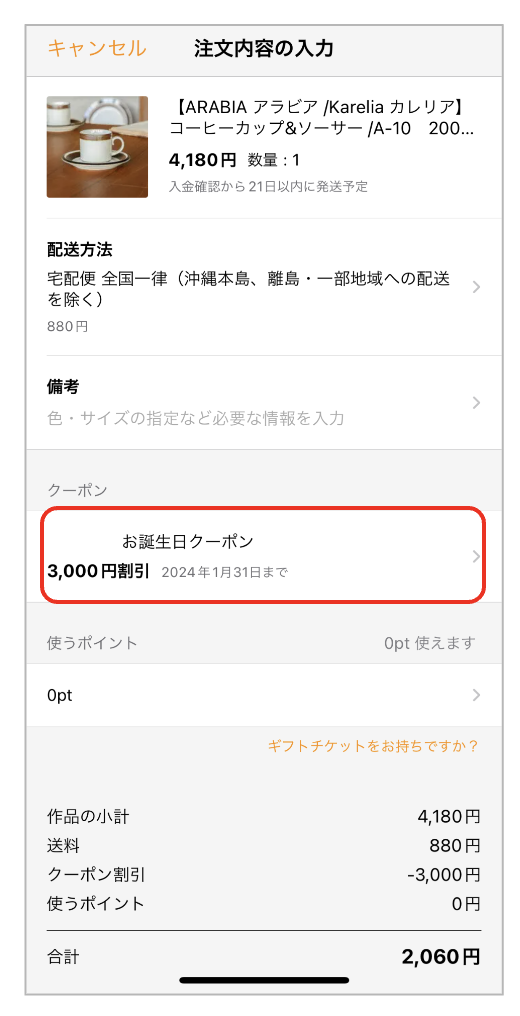The height and width of the screenshot is (1016, 520).
Task: Click the 備考 notes input placeholder
Action: coord(196,419)
